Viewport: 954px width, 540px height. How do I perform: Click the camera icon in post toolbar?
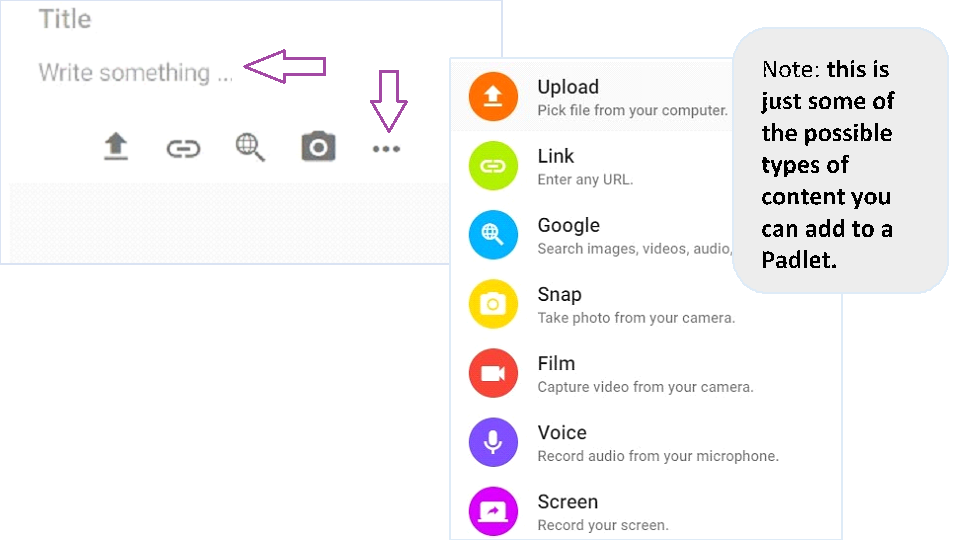coord(318,146)
